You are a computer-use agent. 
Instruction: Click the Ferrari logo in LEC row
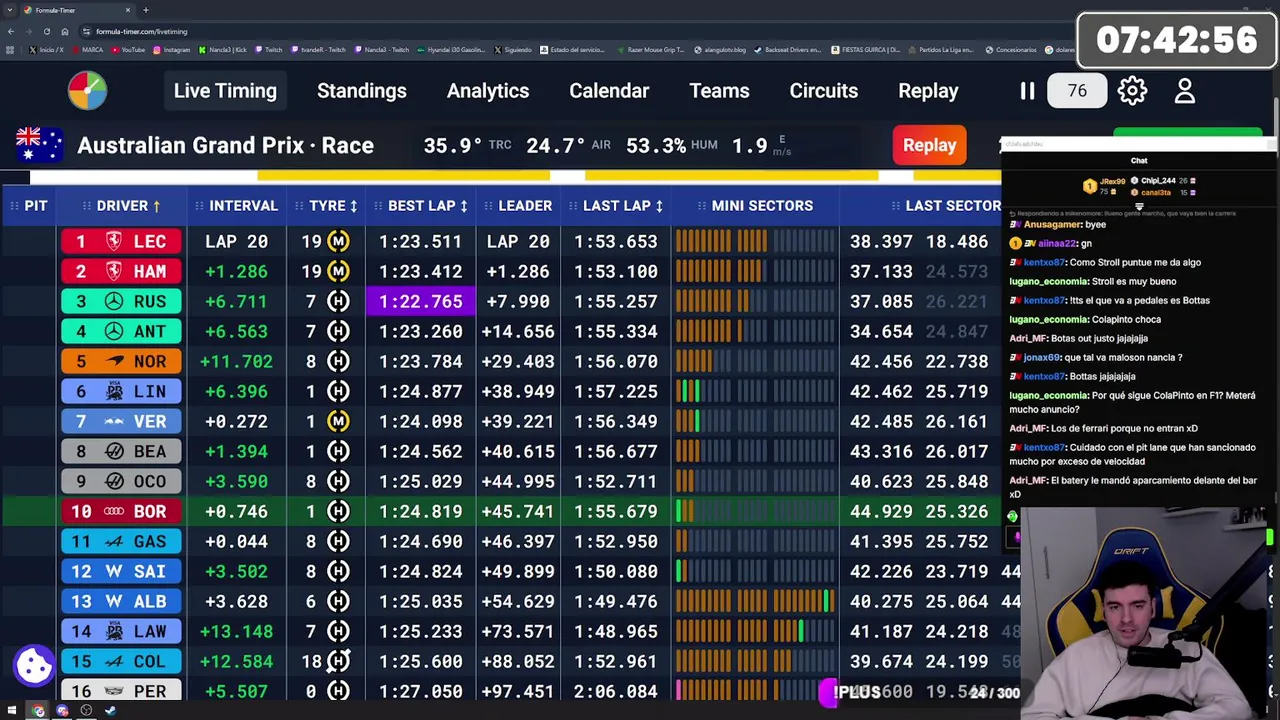[x=114, y=241]
